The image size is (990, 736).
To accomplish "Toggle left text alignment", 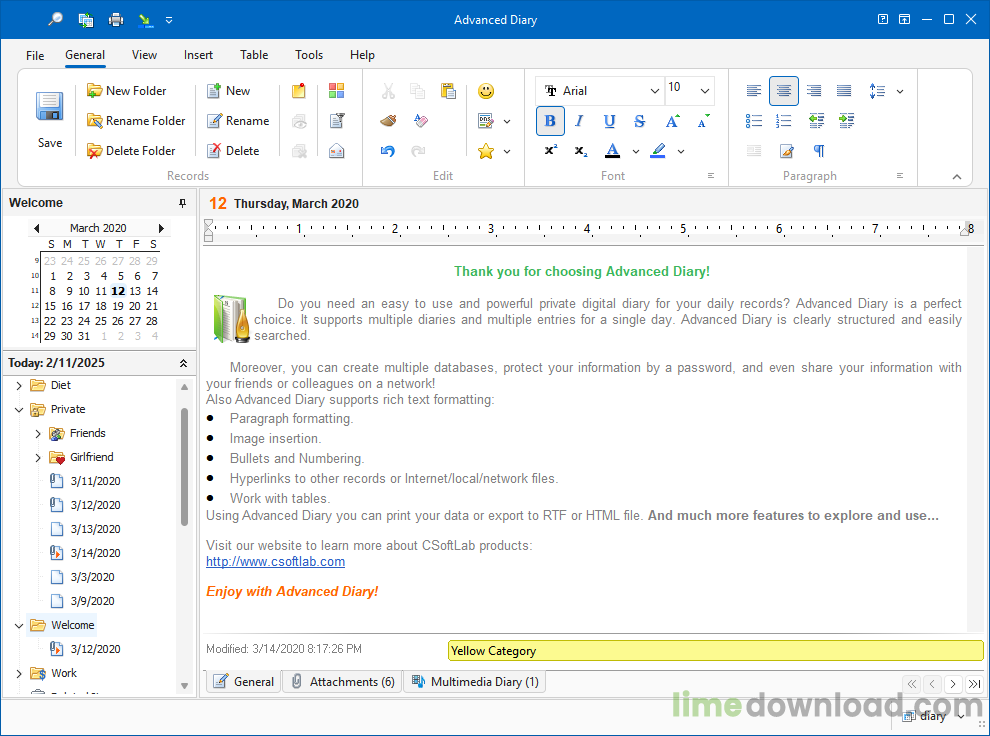I will [x=753, y=91].
